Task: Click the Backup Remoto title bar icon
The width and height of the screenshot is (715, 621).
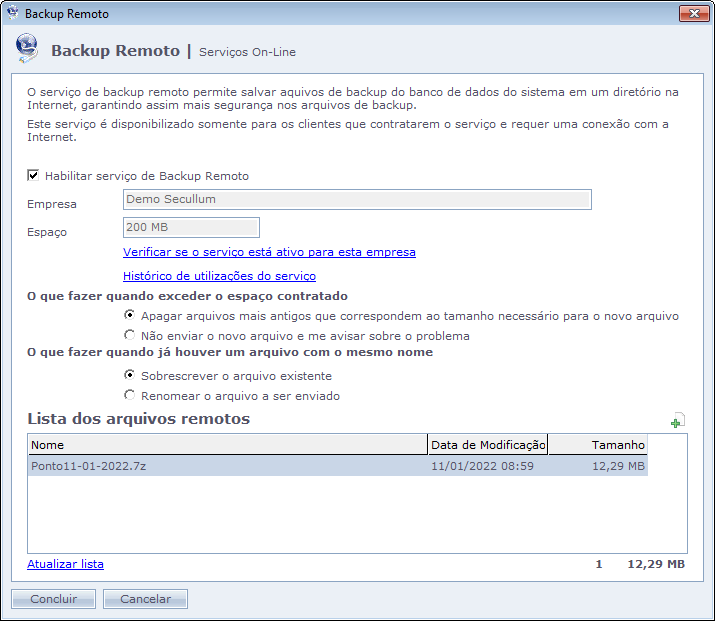Action: coord(13,14)
